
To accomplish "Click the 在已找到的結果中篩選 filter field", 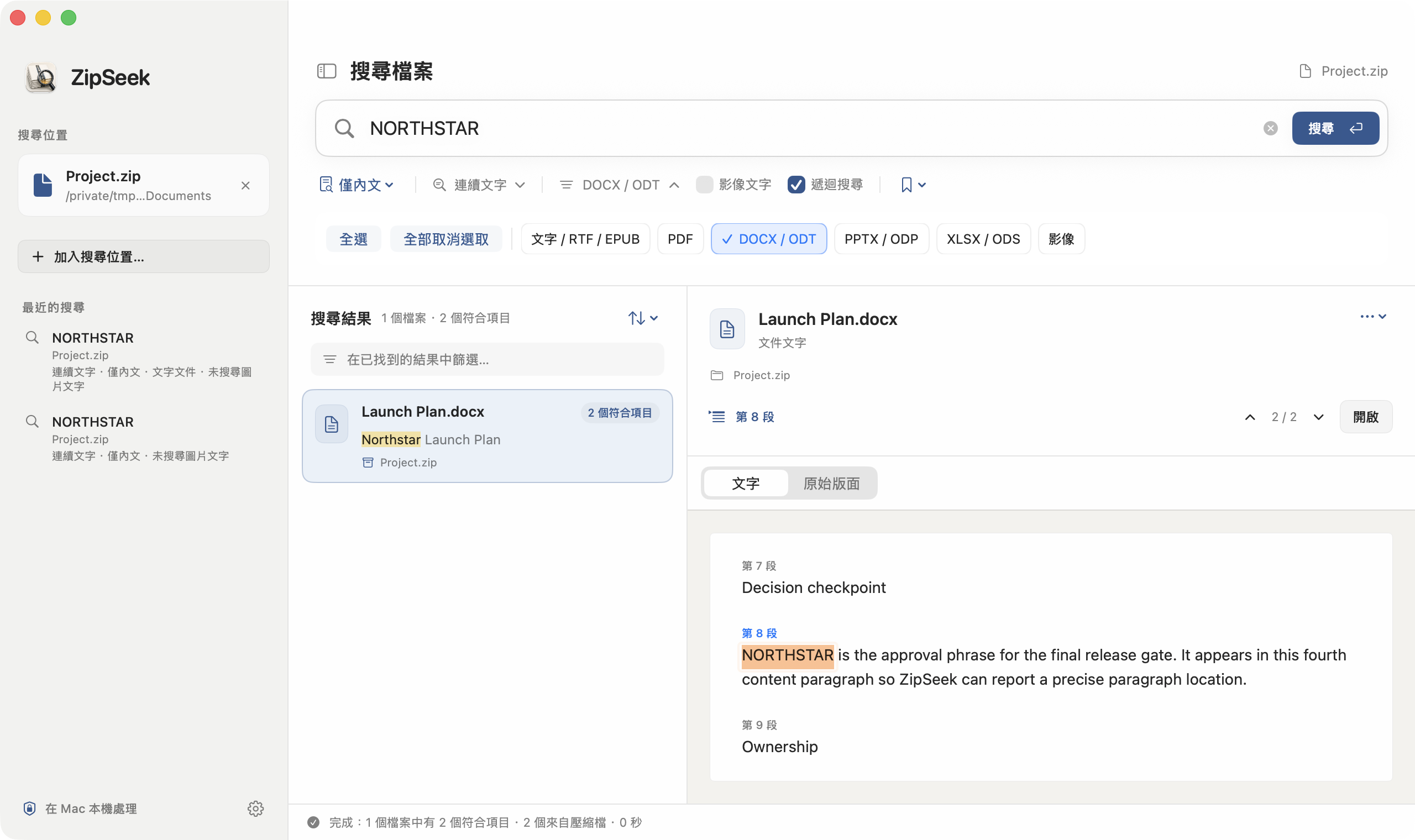I will pos(488,359).
